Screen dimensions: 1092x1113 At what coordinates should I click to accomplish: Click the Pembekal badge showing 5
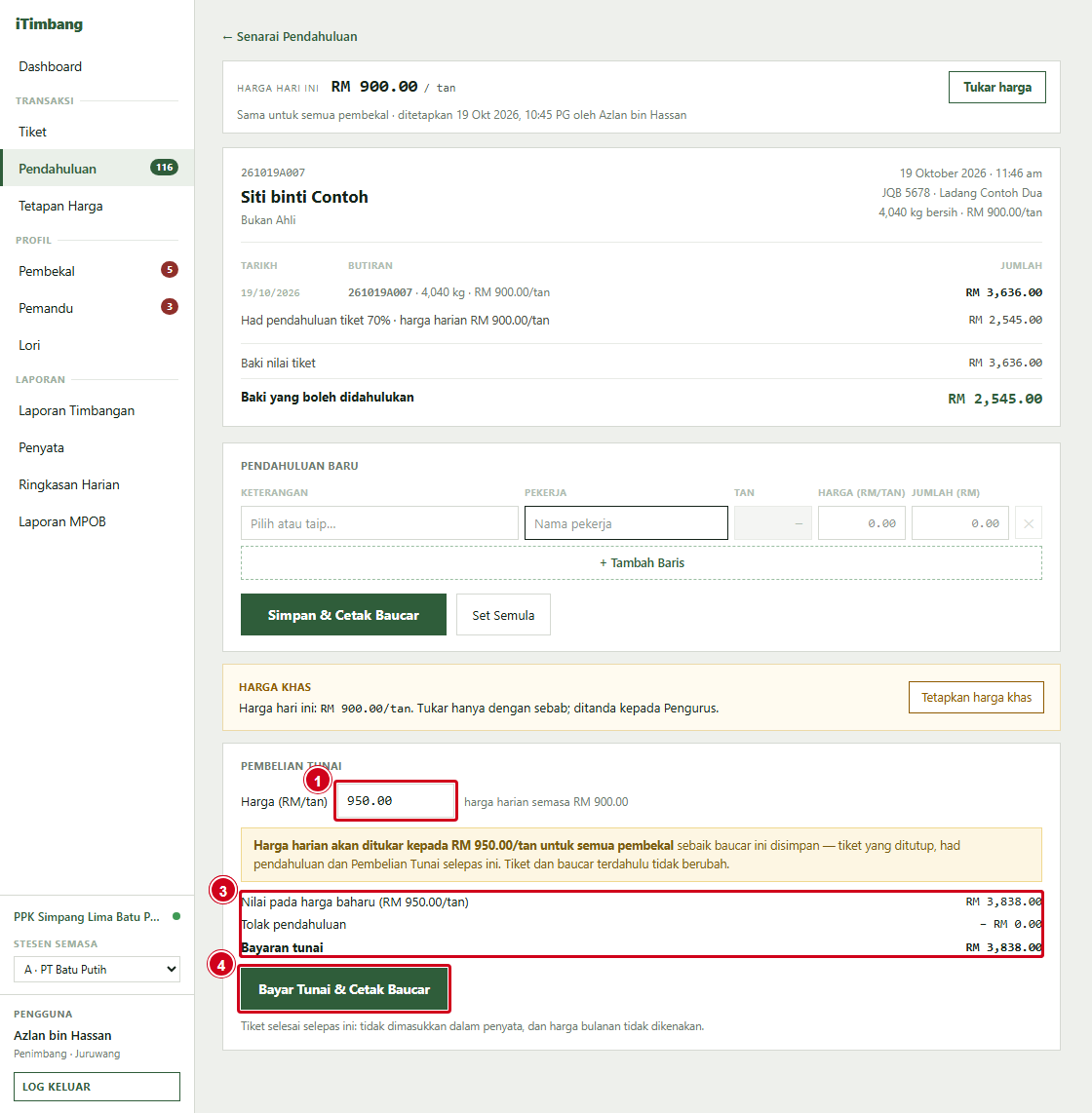click(x=169, y=270)
